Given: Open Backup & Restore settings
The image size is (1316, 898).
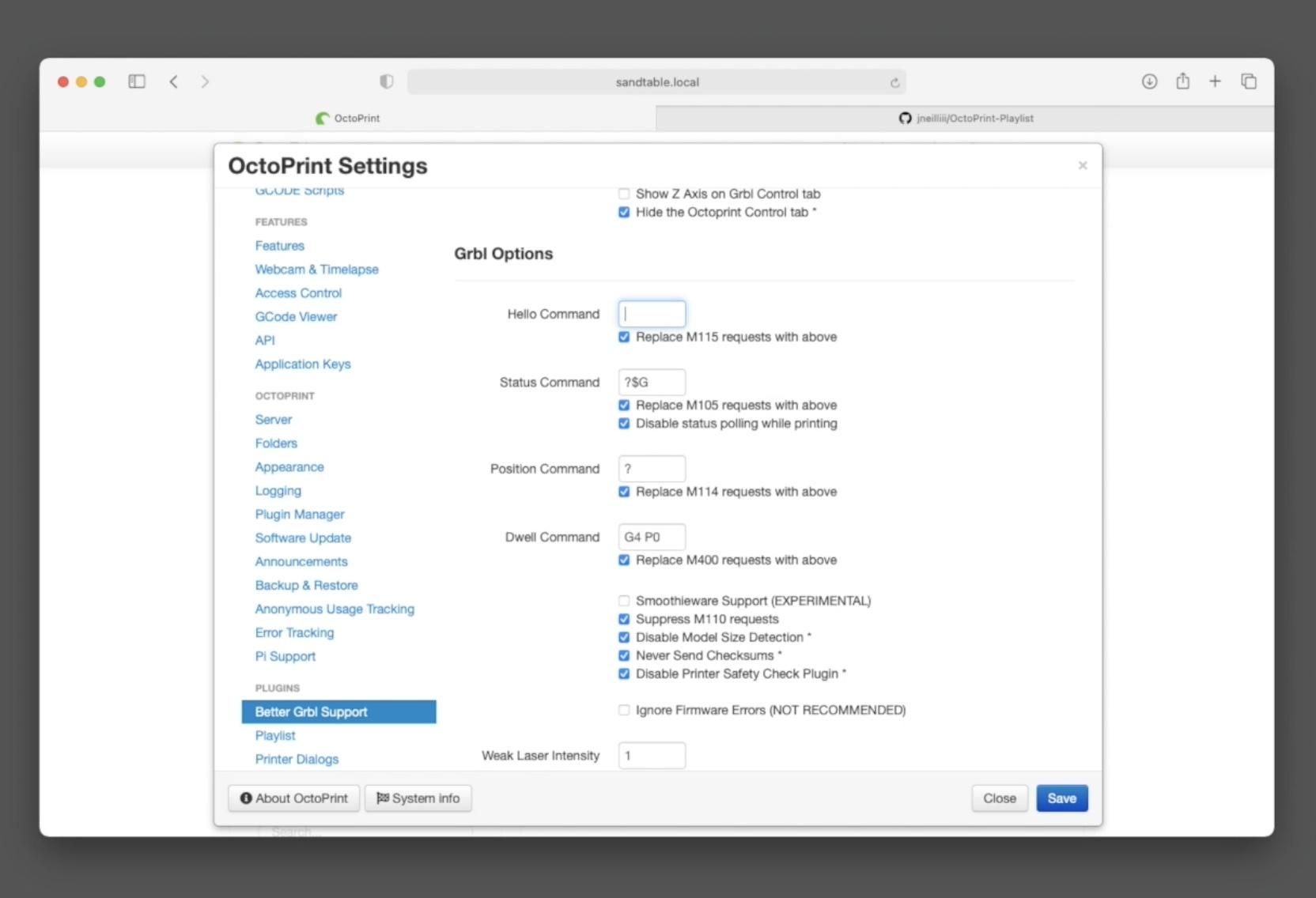Looking at the screenshot, I should point(306,586).
